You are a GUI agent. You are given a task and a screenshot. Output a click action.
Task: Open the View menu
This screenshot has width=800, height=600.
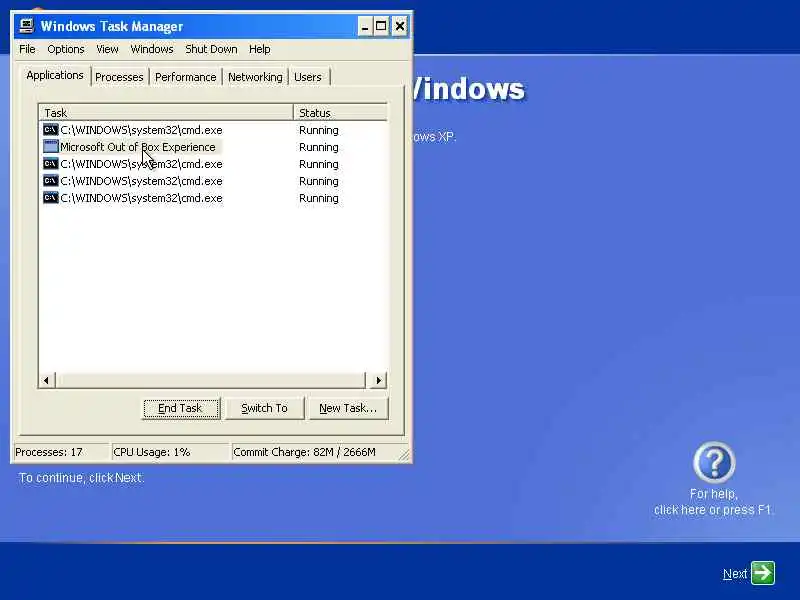pos(107,49)
